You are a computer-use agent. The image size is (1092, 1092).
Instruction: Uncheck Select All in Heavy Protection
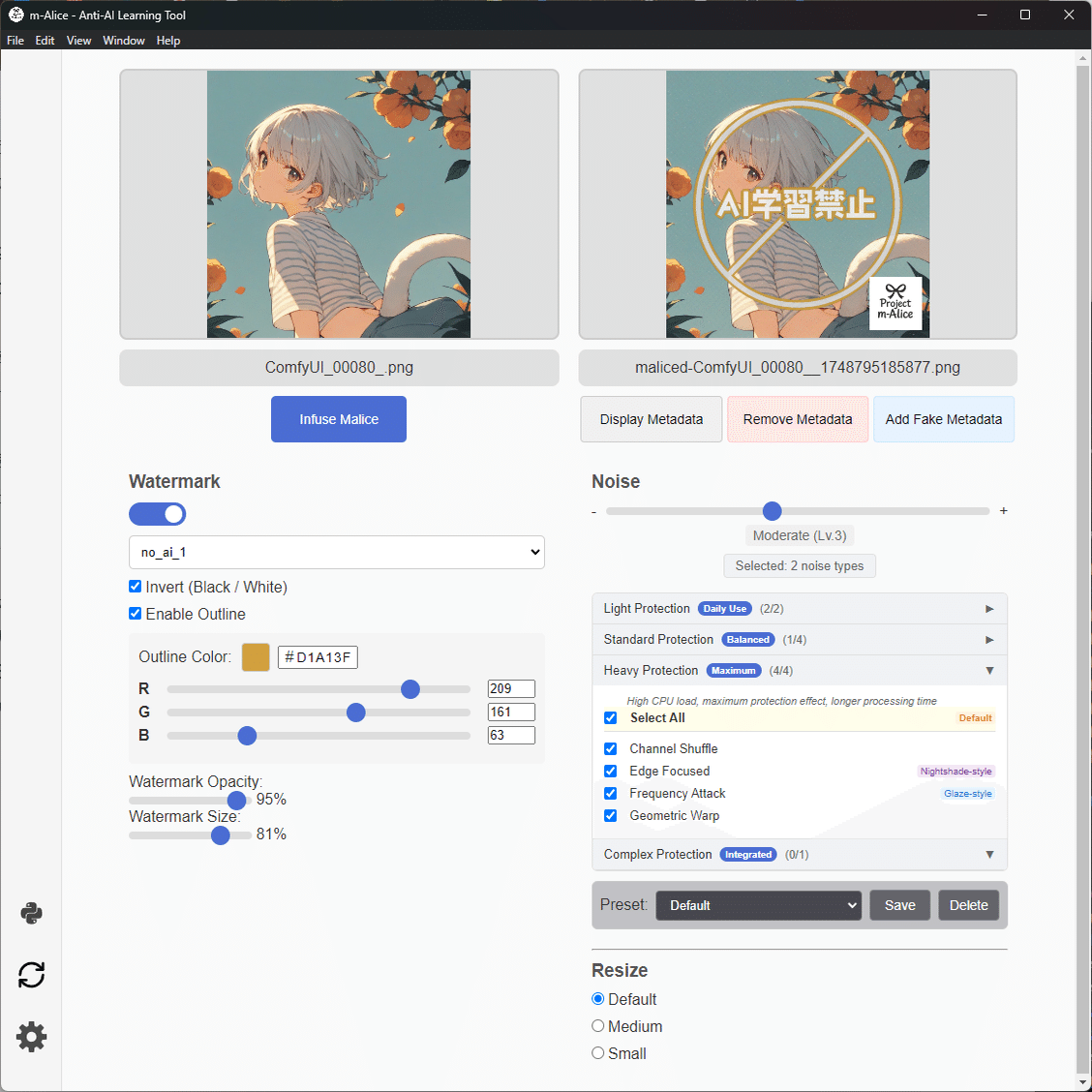pyautogui.click(x=611, y=718)
